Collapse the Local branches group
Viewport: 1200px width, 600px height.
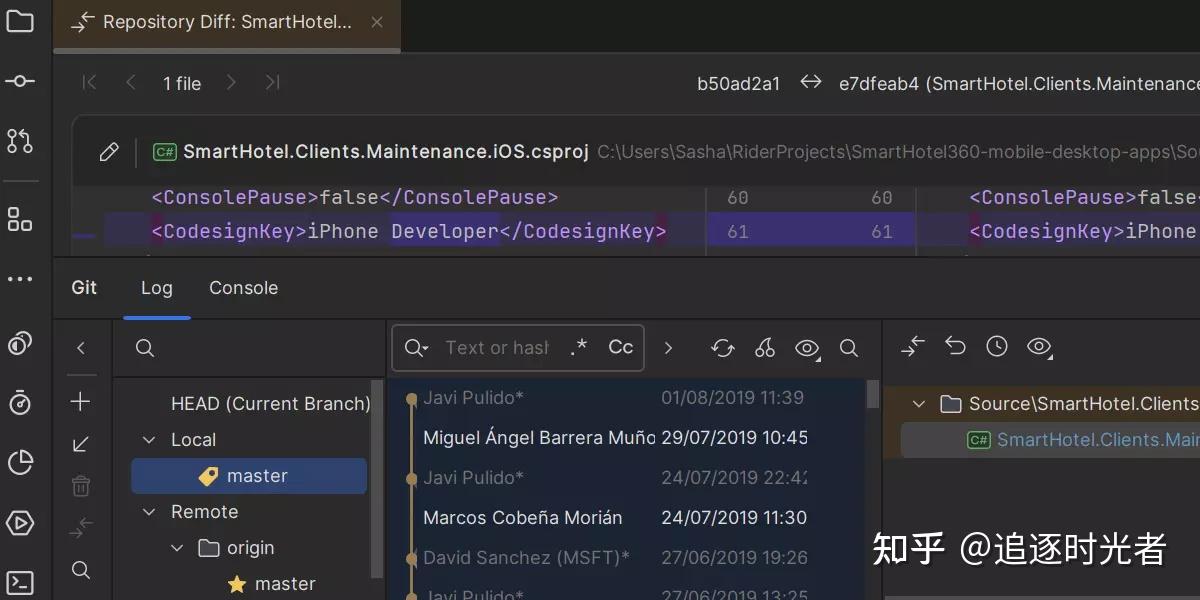148,439
